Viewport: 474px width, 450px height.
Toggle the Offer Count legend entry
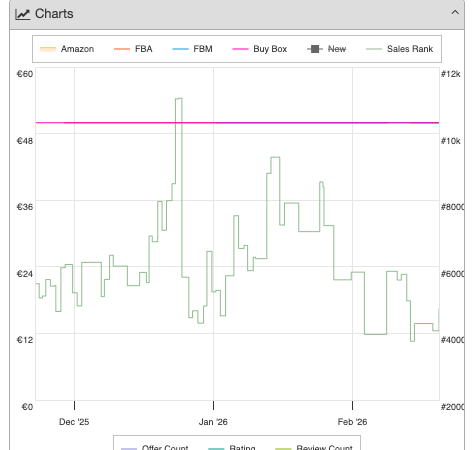(154, 447)
